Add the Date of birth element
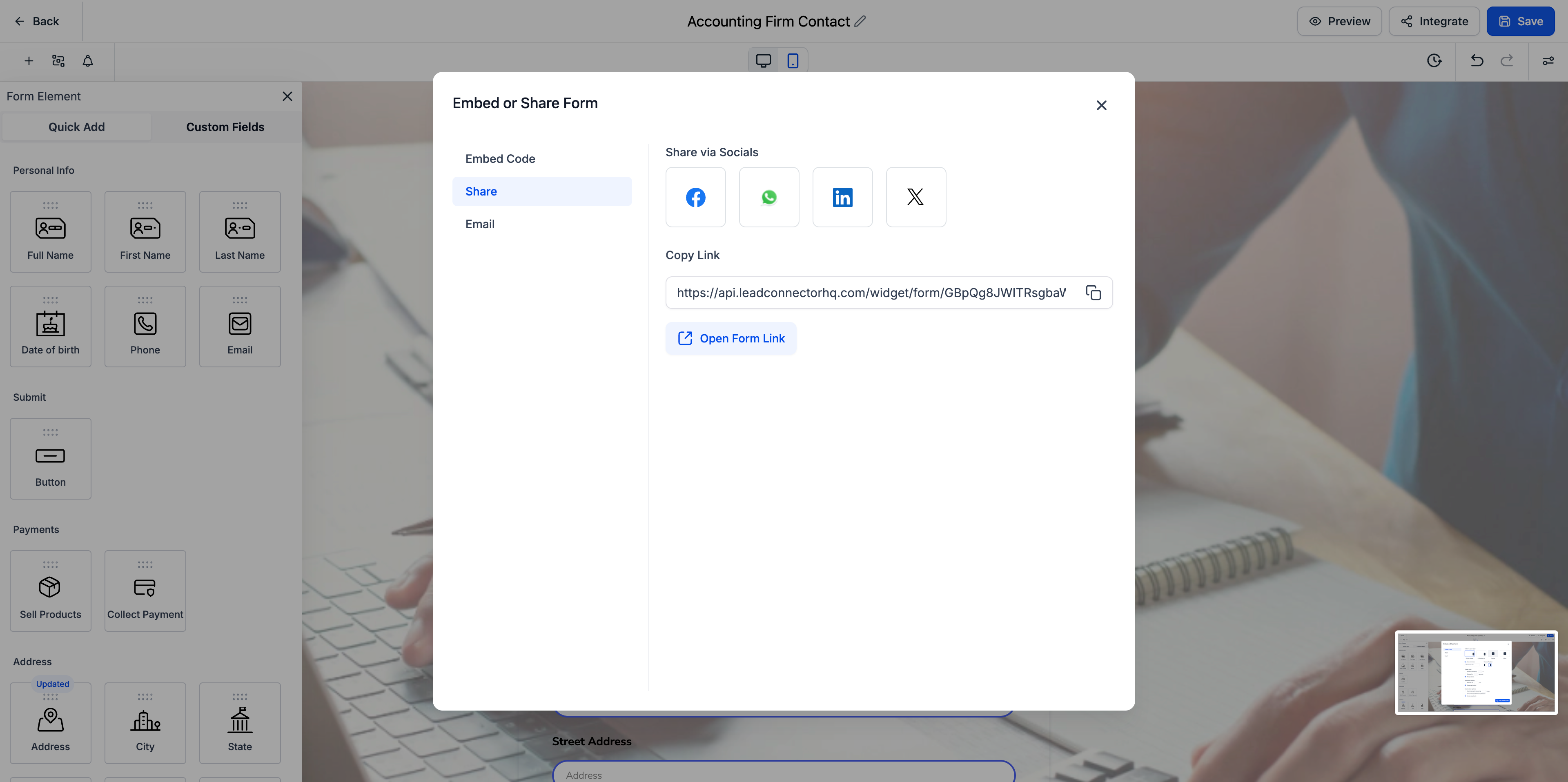This screenshot has height=782, width=1568. click(x=51, y=327)
